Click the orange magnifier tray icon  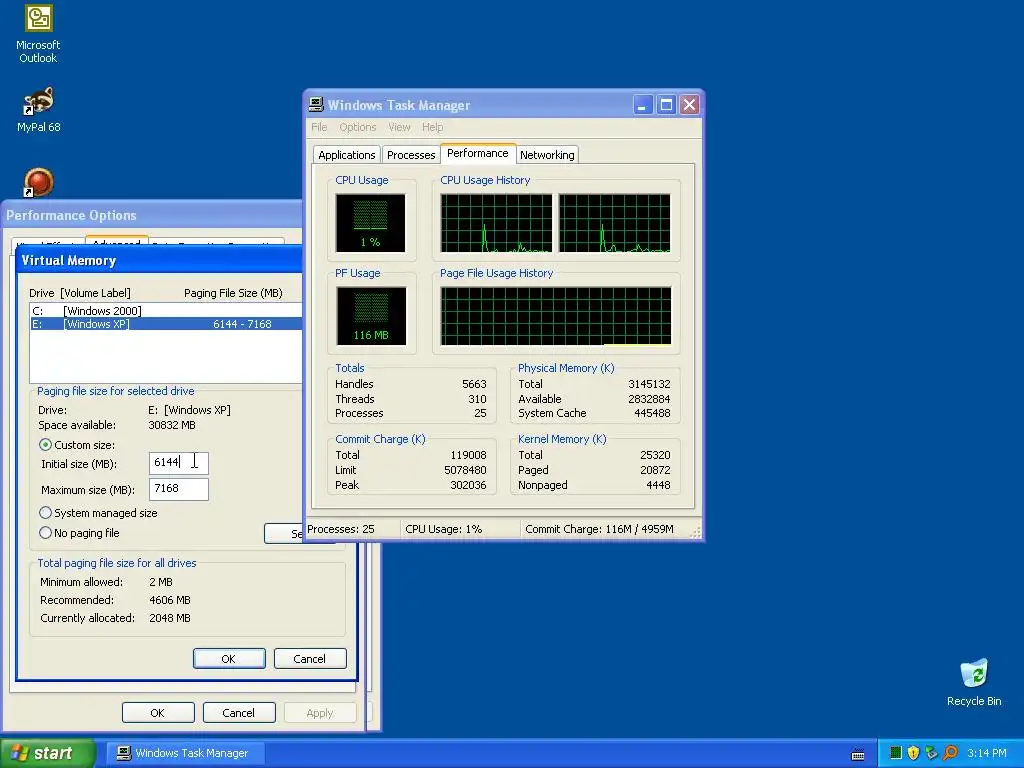(x=950, y=753)
